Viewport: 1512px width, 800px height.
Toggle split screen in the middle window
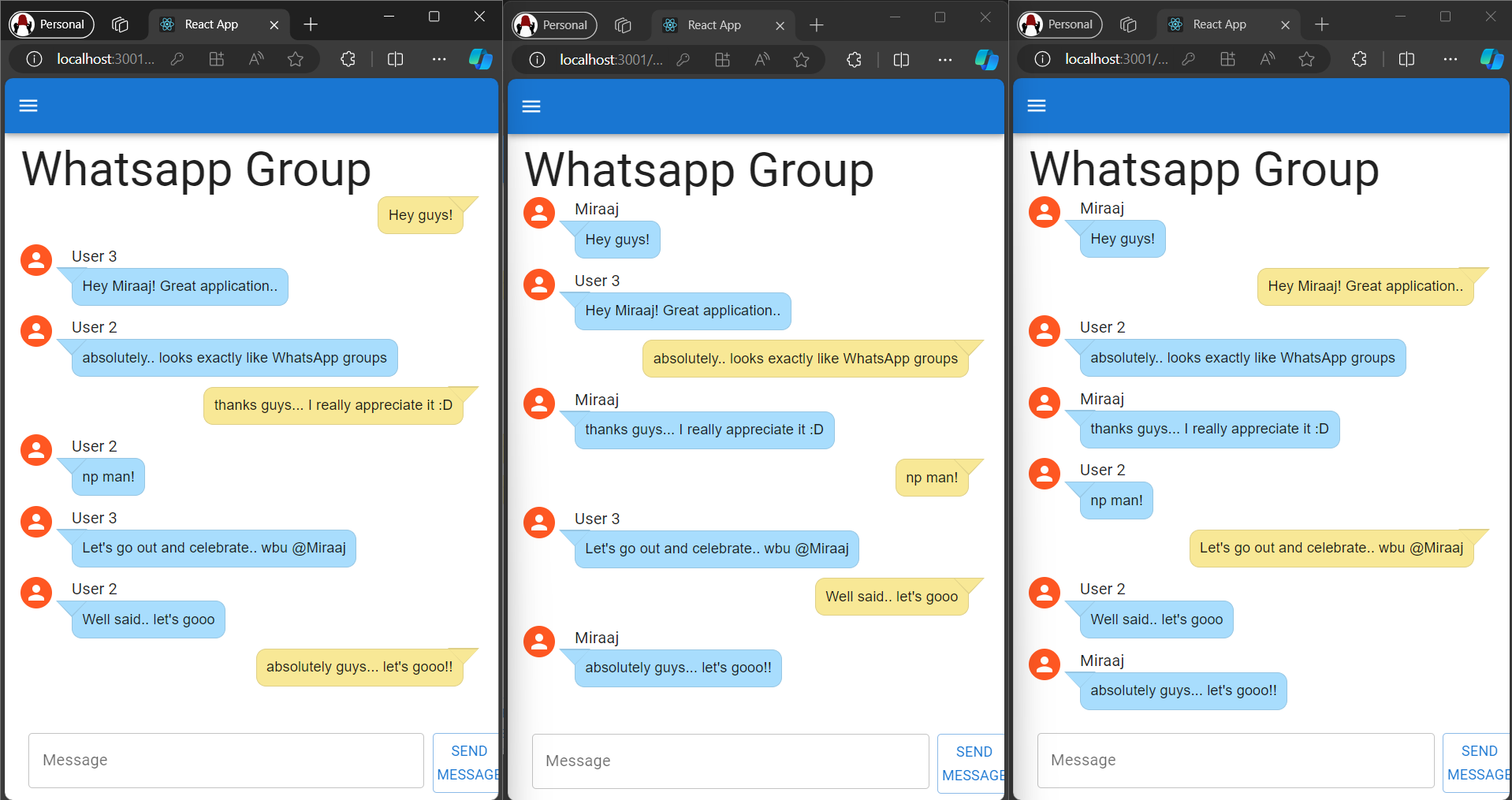click(x=901, y=60)
